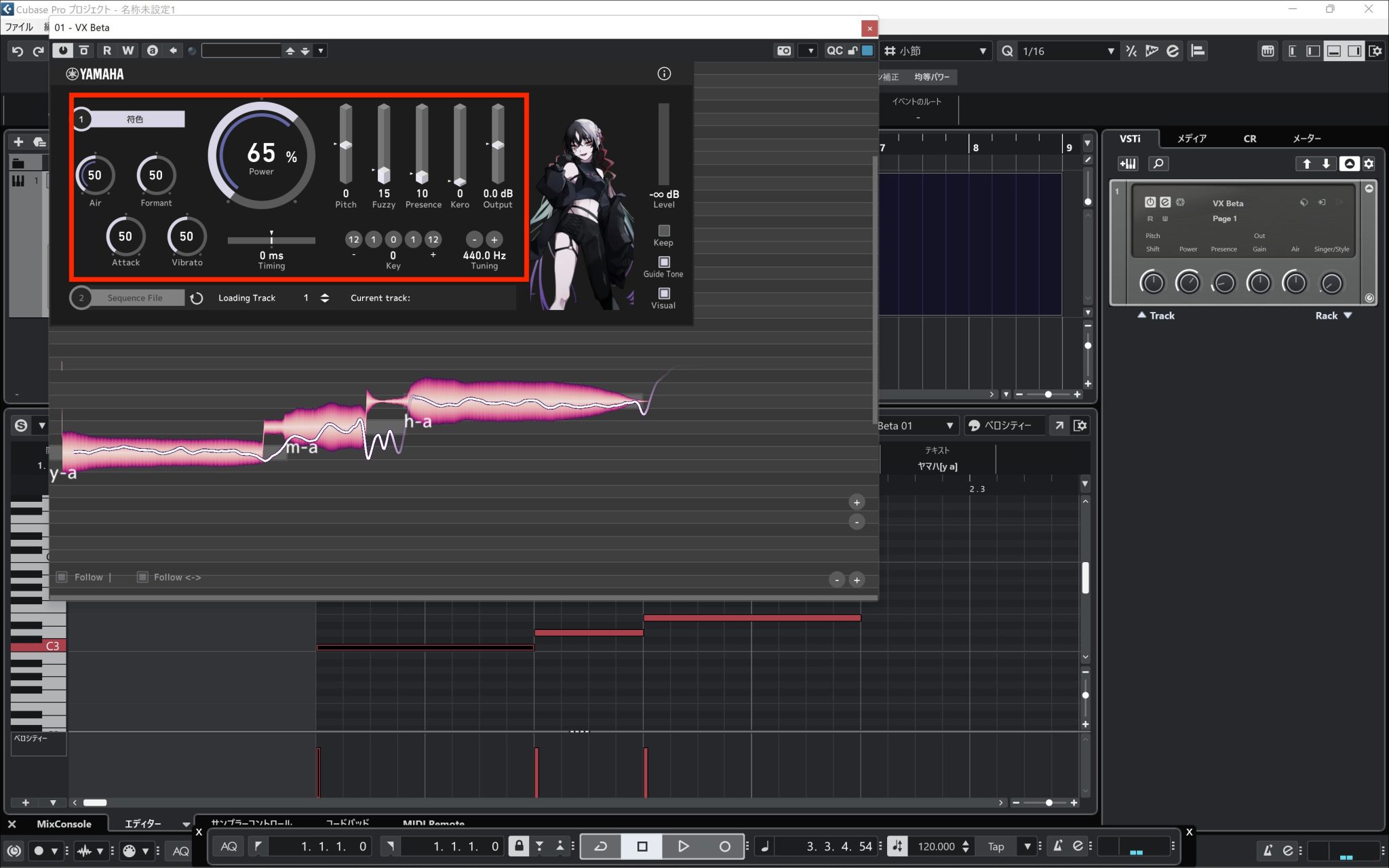This screenshot has width=1389, height=868.
Task: Enable the Keep checkbox
Action: click(x=663, y=231)
